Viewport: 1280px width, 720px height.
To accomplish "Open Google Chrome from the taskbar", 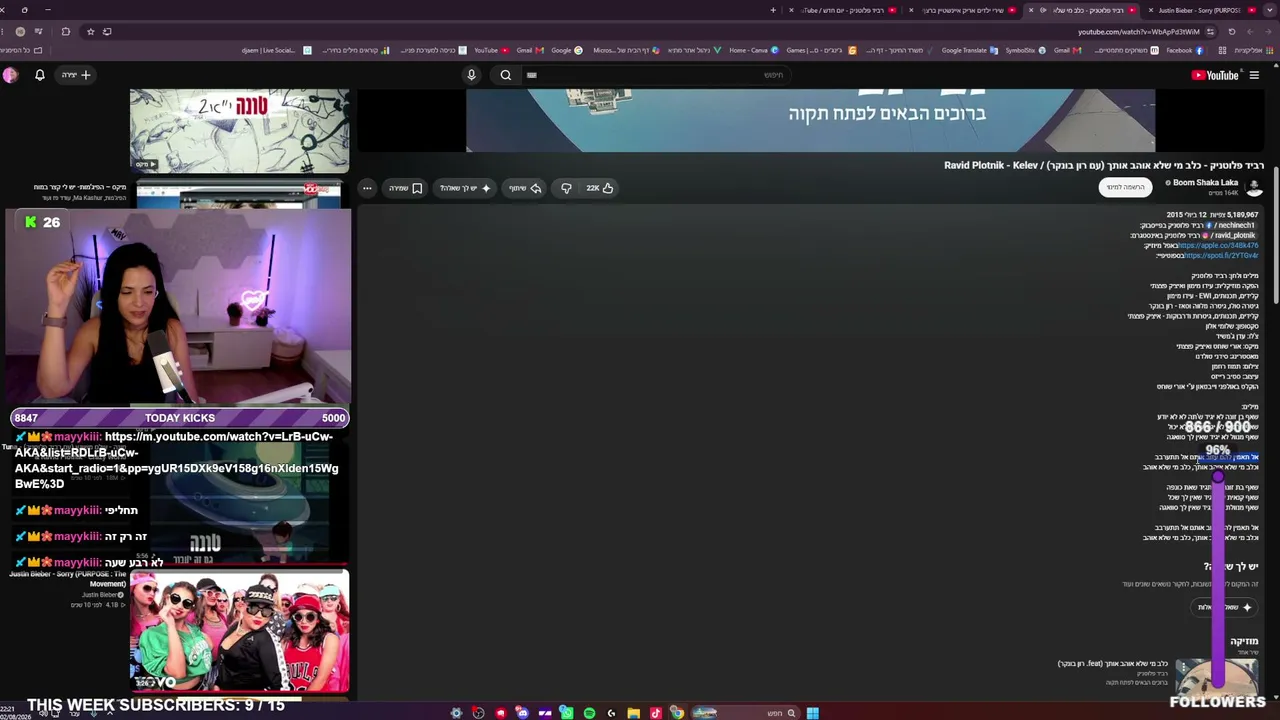I will point(677,713).
